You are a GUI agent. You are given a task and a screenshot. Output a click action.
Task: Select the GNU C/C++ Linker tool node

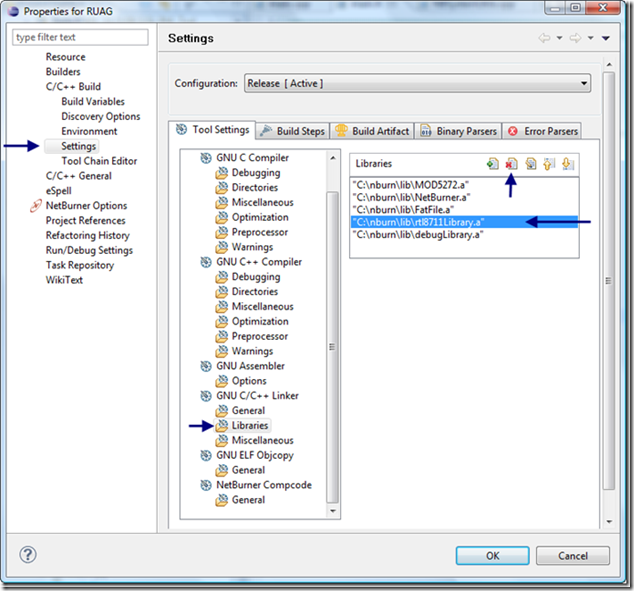257,396
